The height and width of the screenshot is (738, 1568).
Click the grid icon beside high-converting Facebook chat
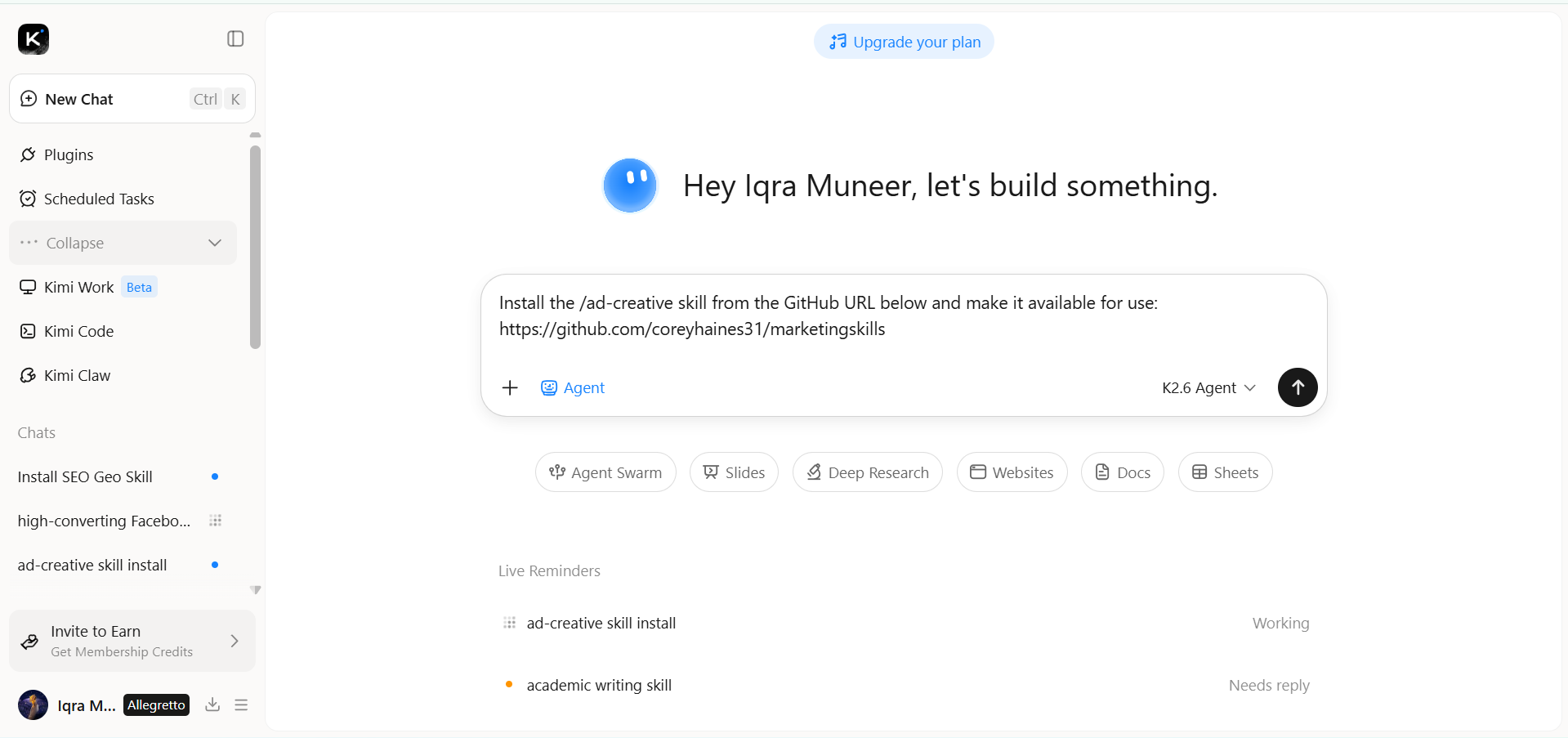coord(216,521)
